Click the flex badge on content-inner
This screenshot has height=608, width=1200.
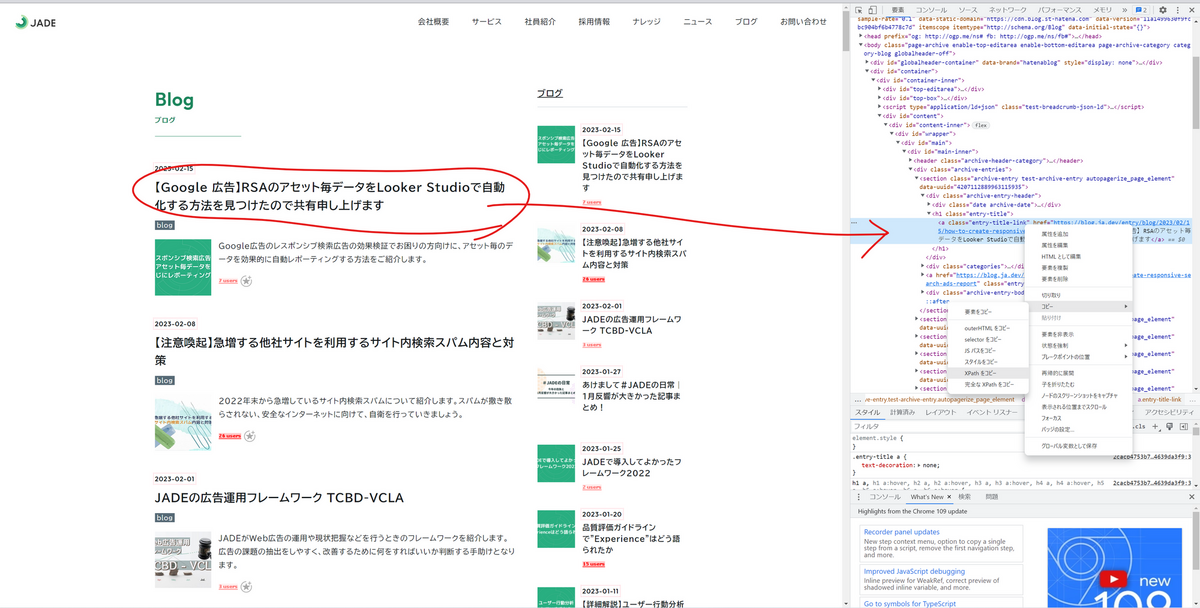coord(981,124)
